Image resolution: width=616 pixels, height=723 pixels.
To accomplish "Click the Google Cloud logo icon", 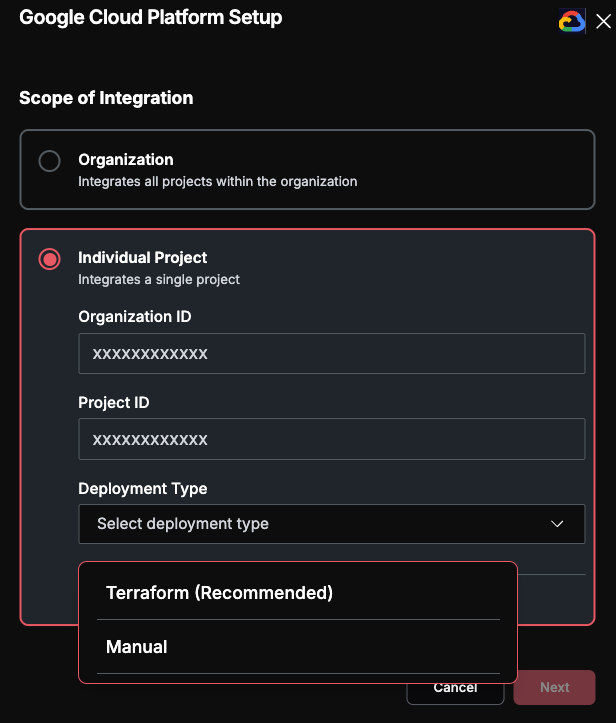I will 572,21.
